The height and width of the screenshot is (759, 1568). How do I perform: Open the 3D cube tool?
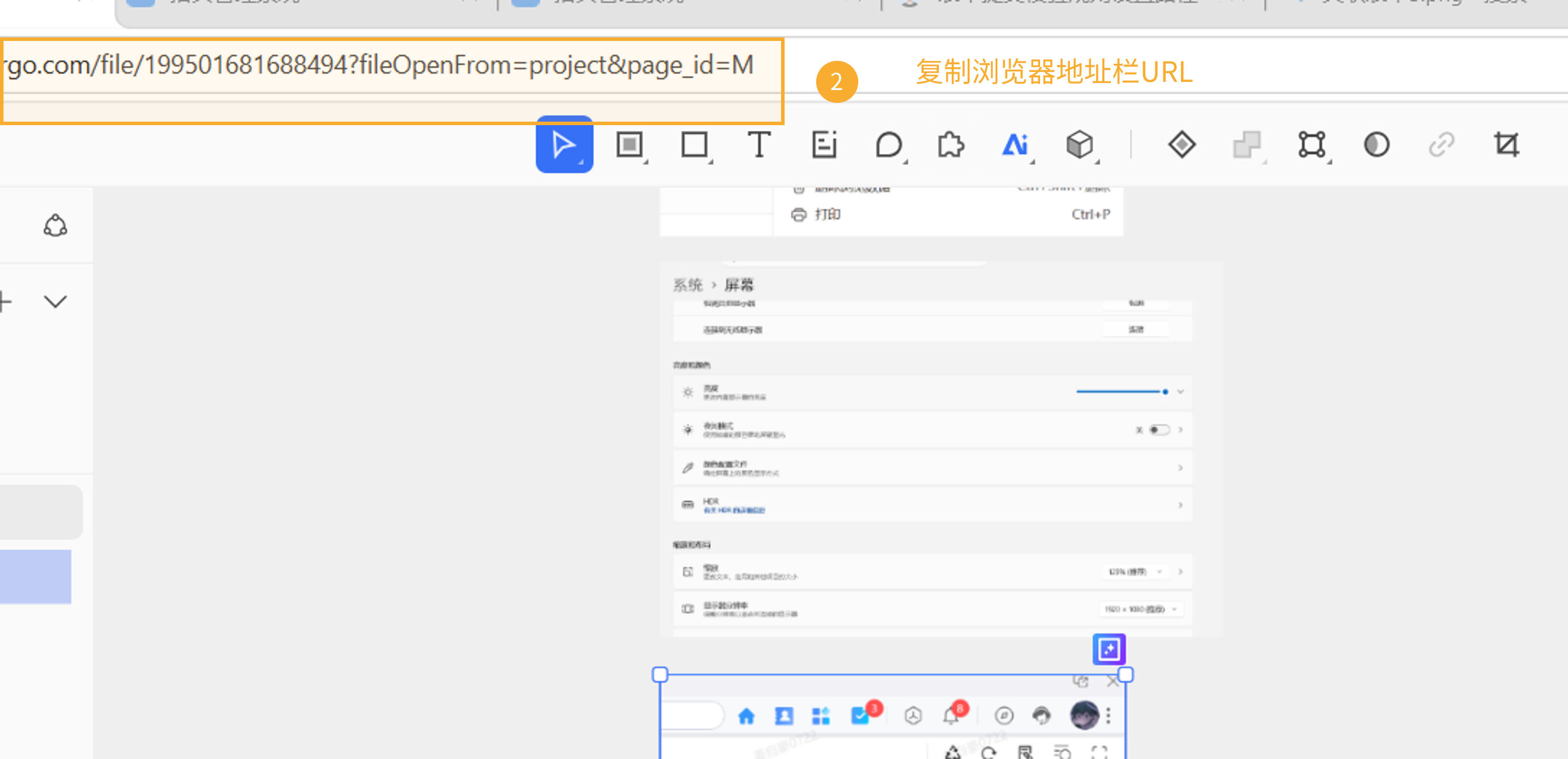pos(1079,145)
